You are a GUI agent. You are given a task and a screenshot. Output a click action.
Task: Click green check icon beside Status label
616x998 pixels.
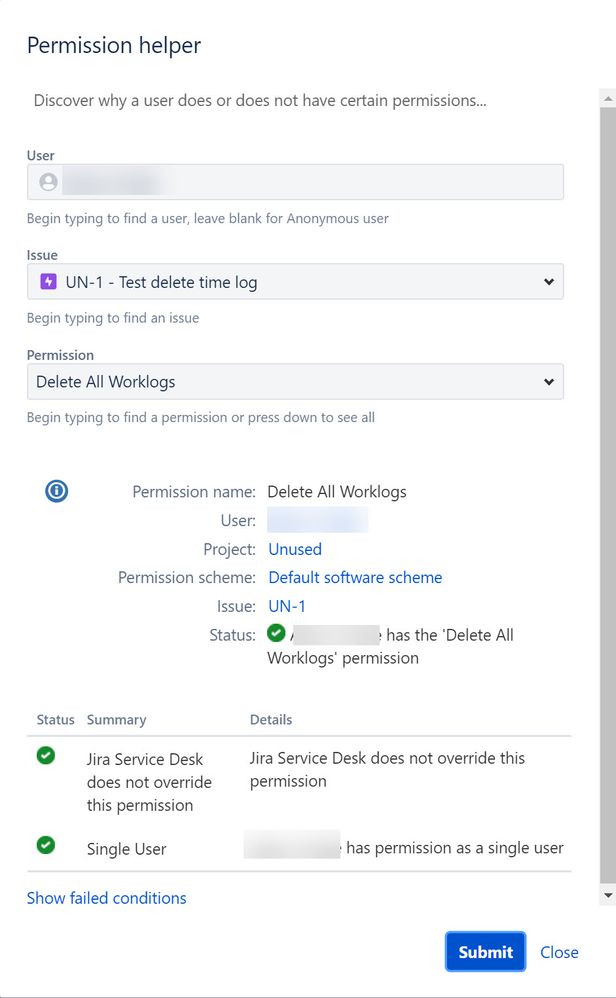tap(276, 633)
